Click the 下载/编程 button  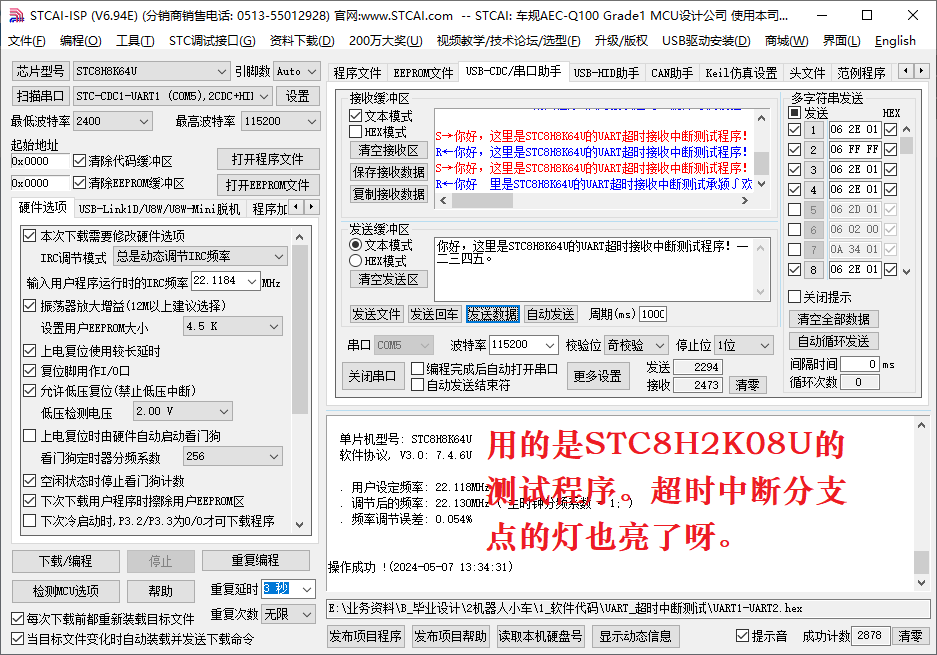pyautogui.click(x=66, y=561)
